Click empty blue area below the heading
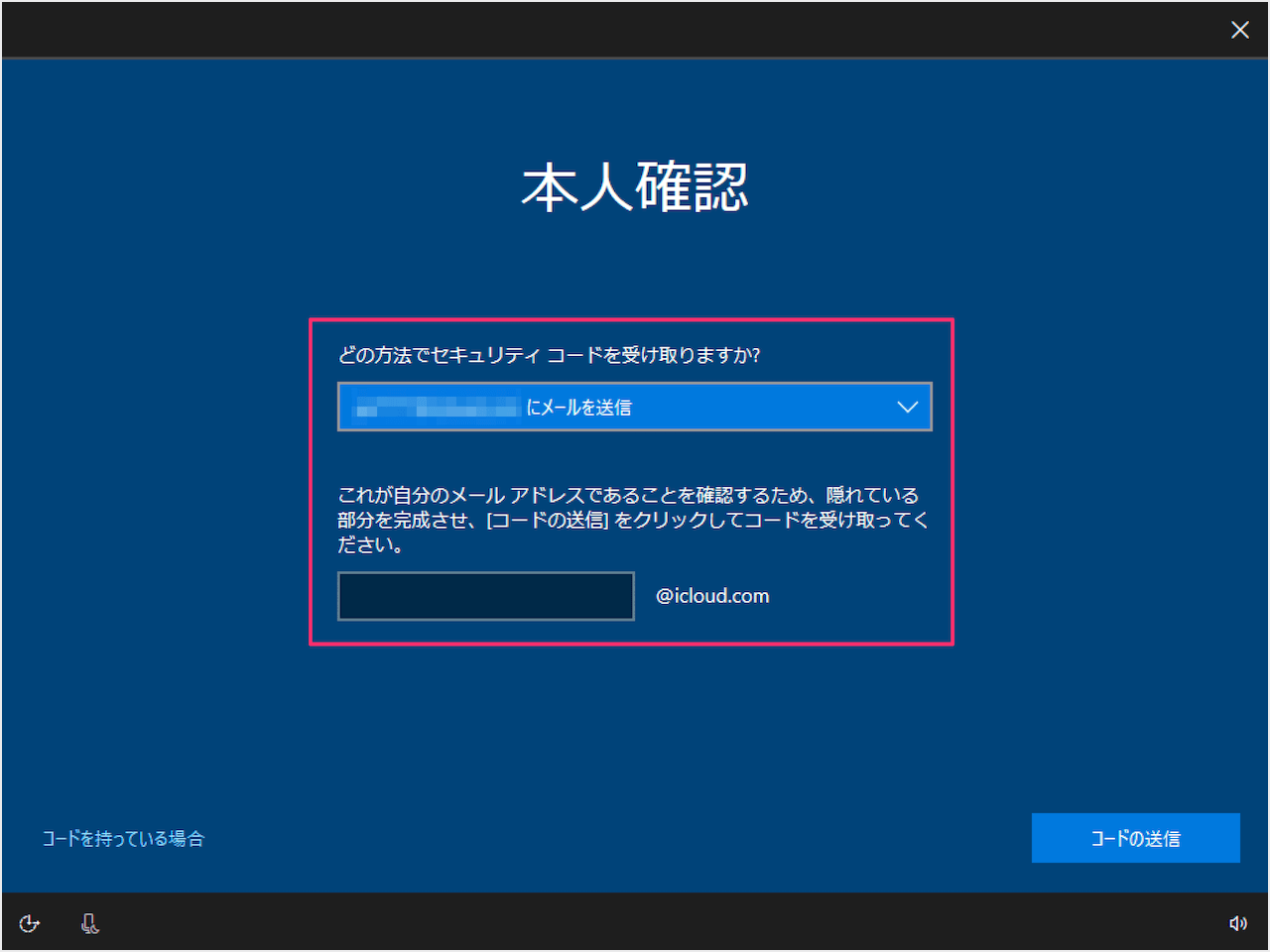1270x952 pixels. pos(635,268)
